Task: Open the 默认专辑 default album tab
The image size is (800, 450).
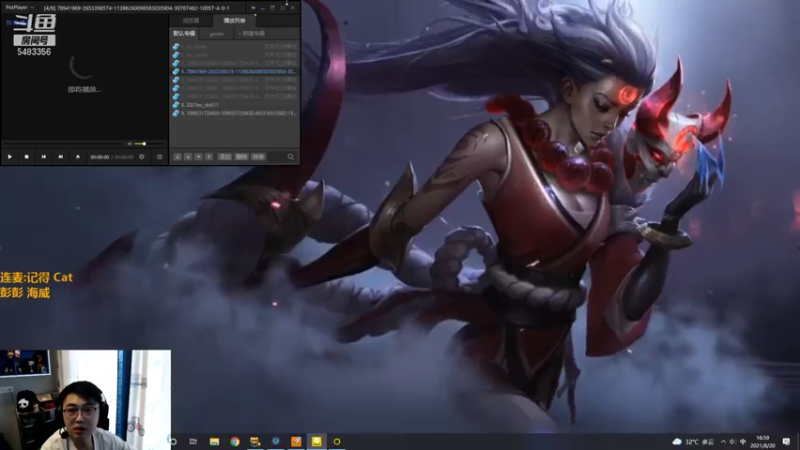Action: click(184, 34)
